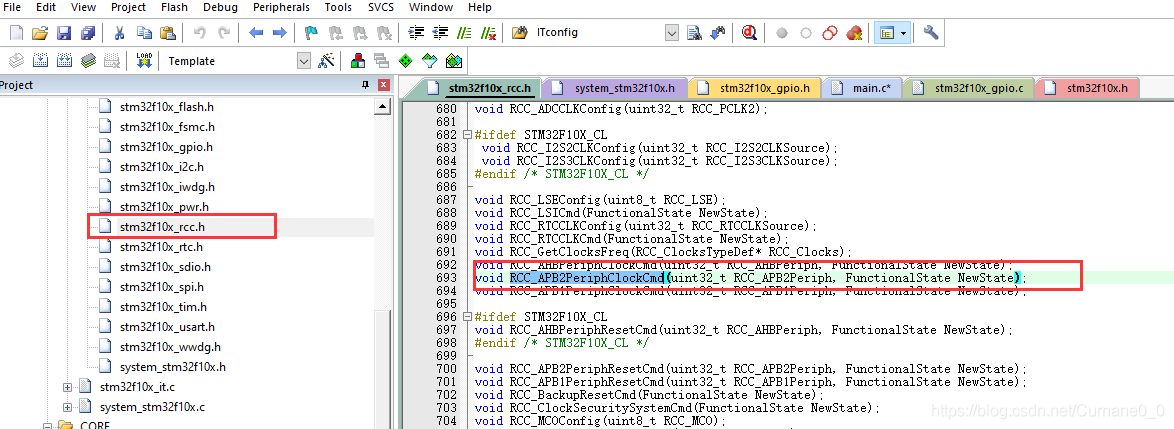Screen dimensions: 1174x429
Task: Start the debug session icon
Action: (749, 33)
